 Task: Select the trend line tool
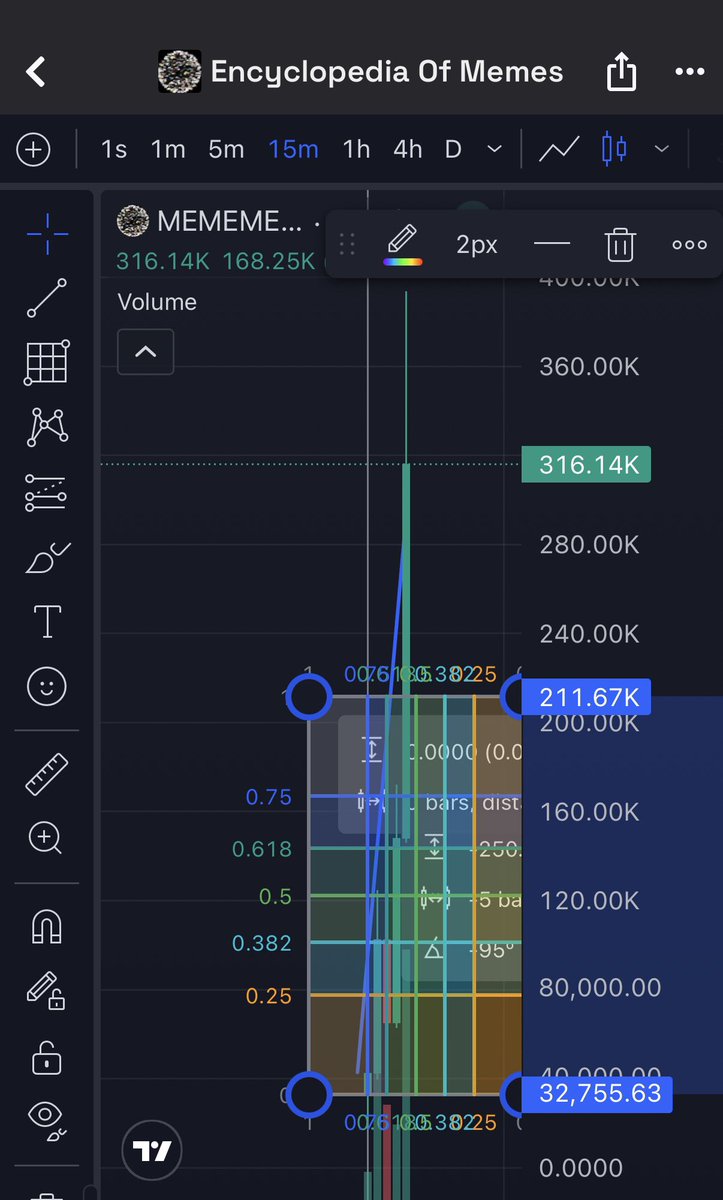47,298
